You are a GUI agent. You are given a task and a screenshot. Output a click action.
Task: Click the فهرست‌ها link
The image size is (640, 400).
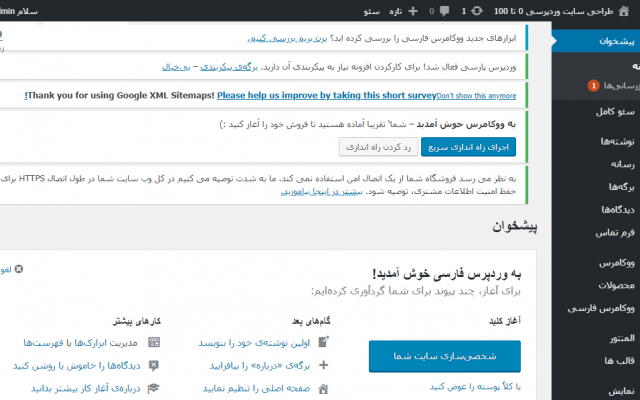[x=43, y=342]
